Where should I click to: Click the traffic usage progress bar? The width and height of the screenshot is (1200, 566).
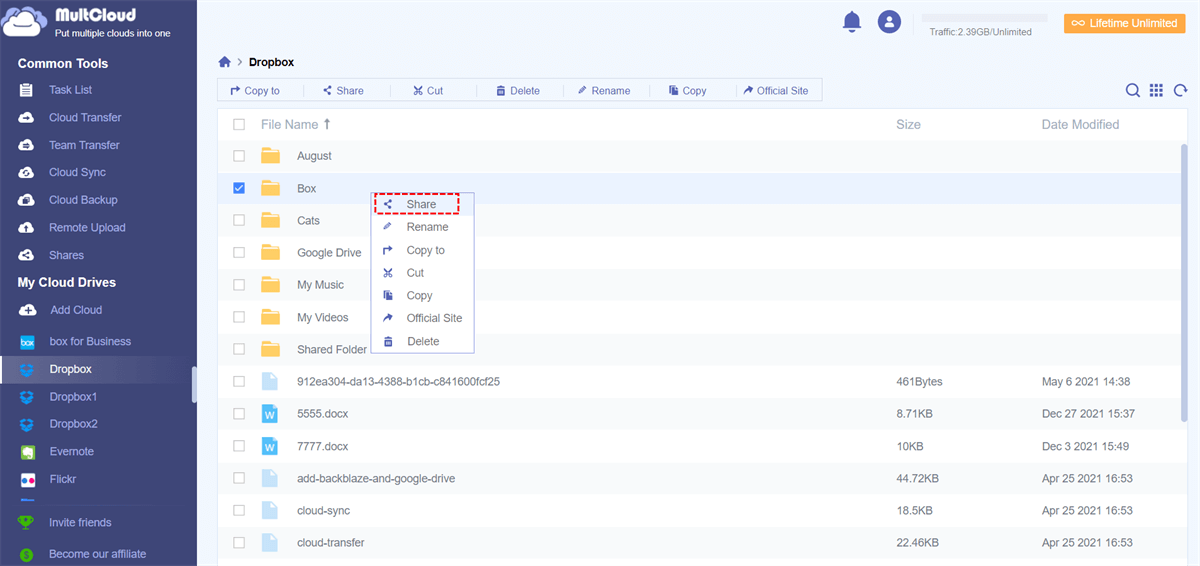coord(984,18)
